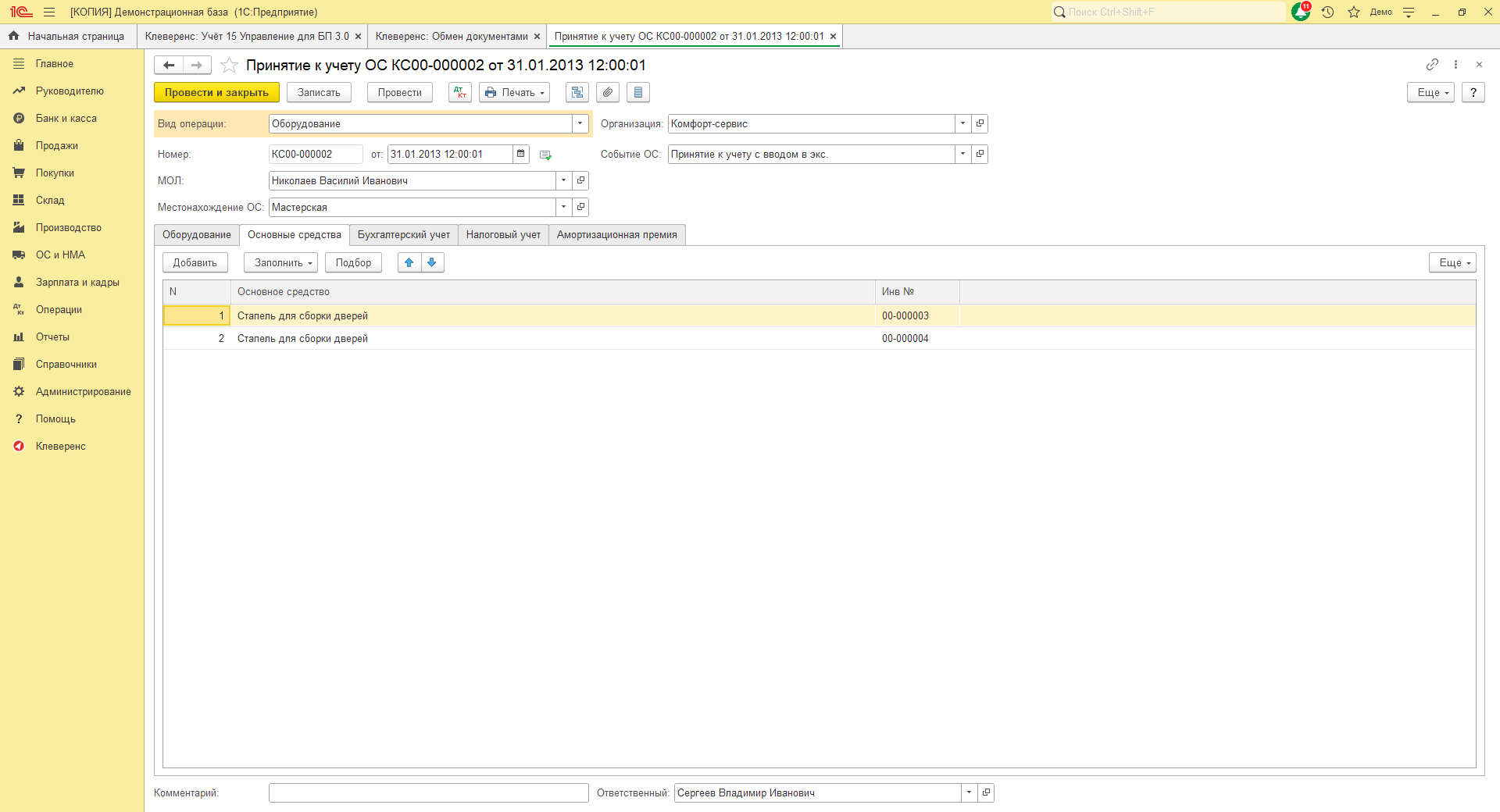Viewport: 1500px width, 812px height.
Task: Open Клеверенс: Обмен документами tab
Action: 452,36
